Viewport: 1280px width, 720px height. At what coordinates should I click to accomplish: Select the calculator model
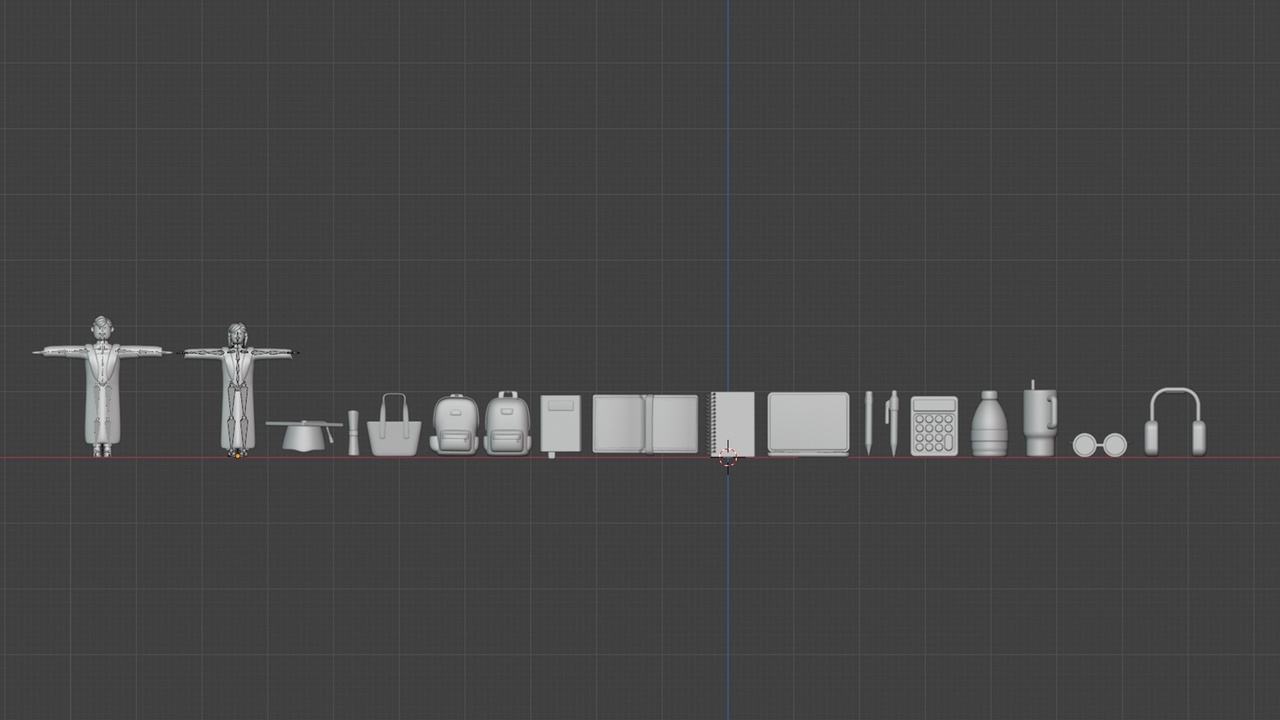[934, 426]
